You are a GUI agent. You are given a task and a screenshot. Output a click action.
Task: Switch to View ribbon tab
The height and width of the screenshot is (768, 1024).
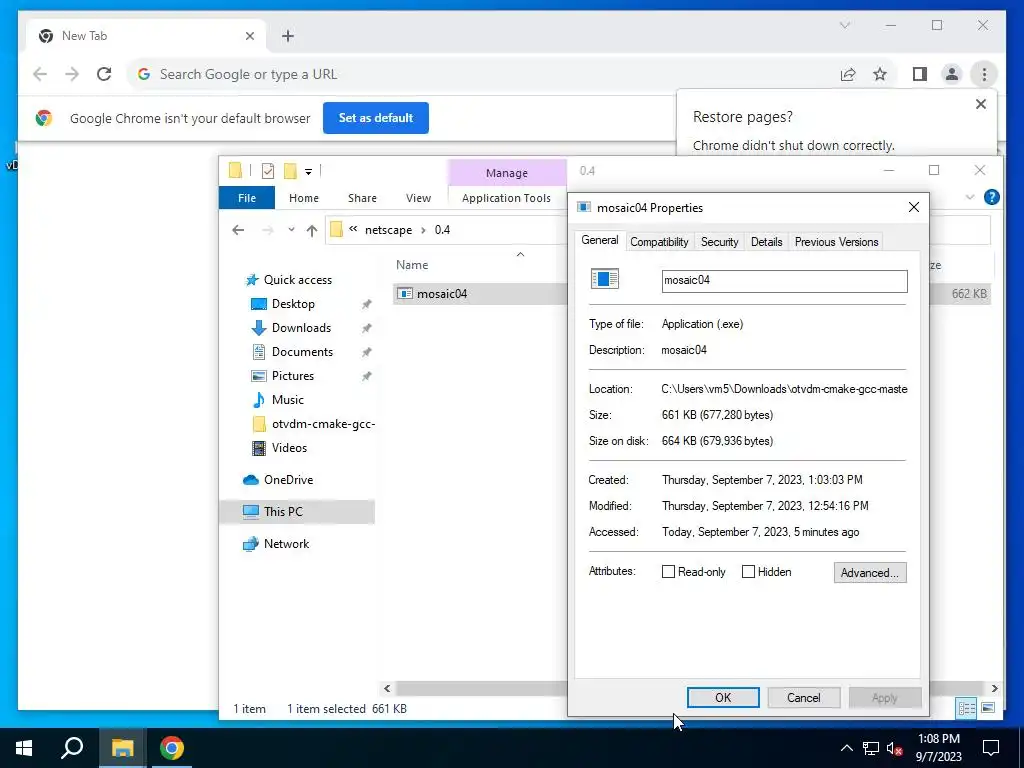coord(418,198)
